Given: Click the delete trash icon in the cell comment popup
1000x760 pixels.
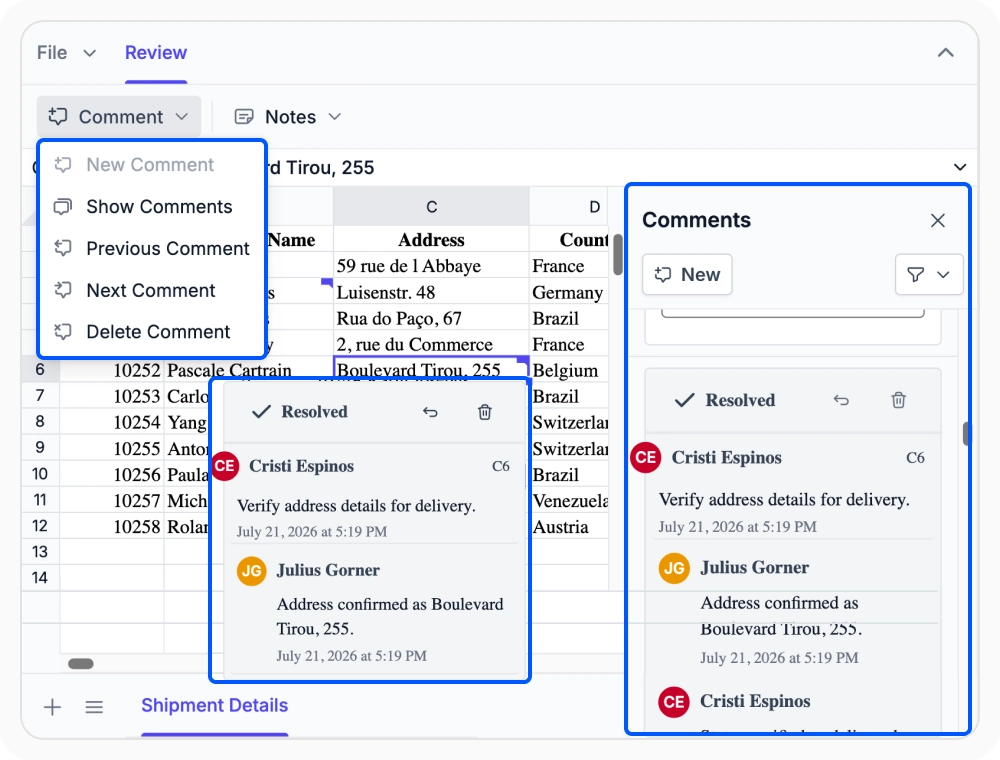Looking at the screenshot, I should [485, 412].
